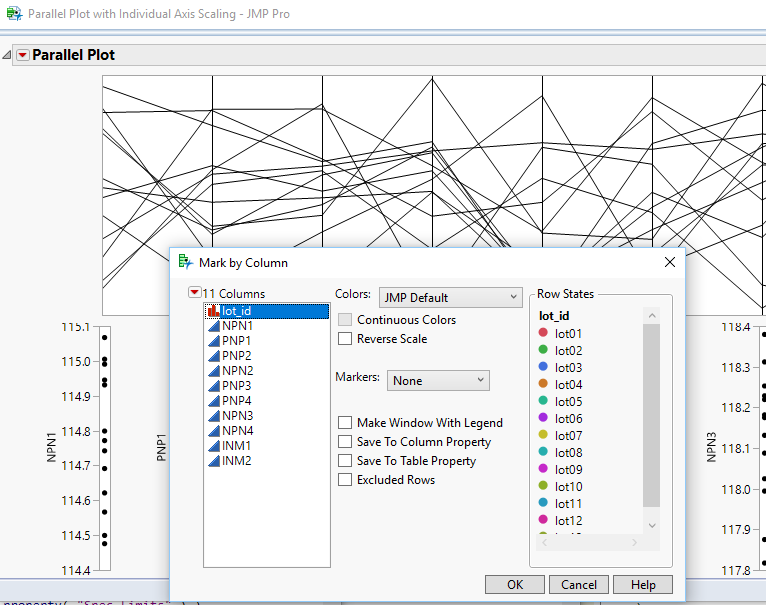Click the Row States scroll down arrow
This screenshot has width=766, height=605.
tap(652, 525)
